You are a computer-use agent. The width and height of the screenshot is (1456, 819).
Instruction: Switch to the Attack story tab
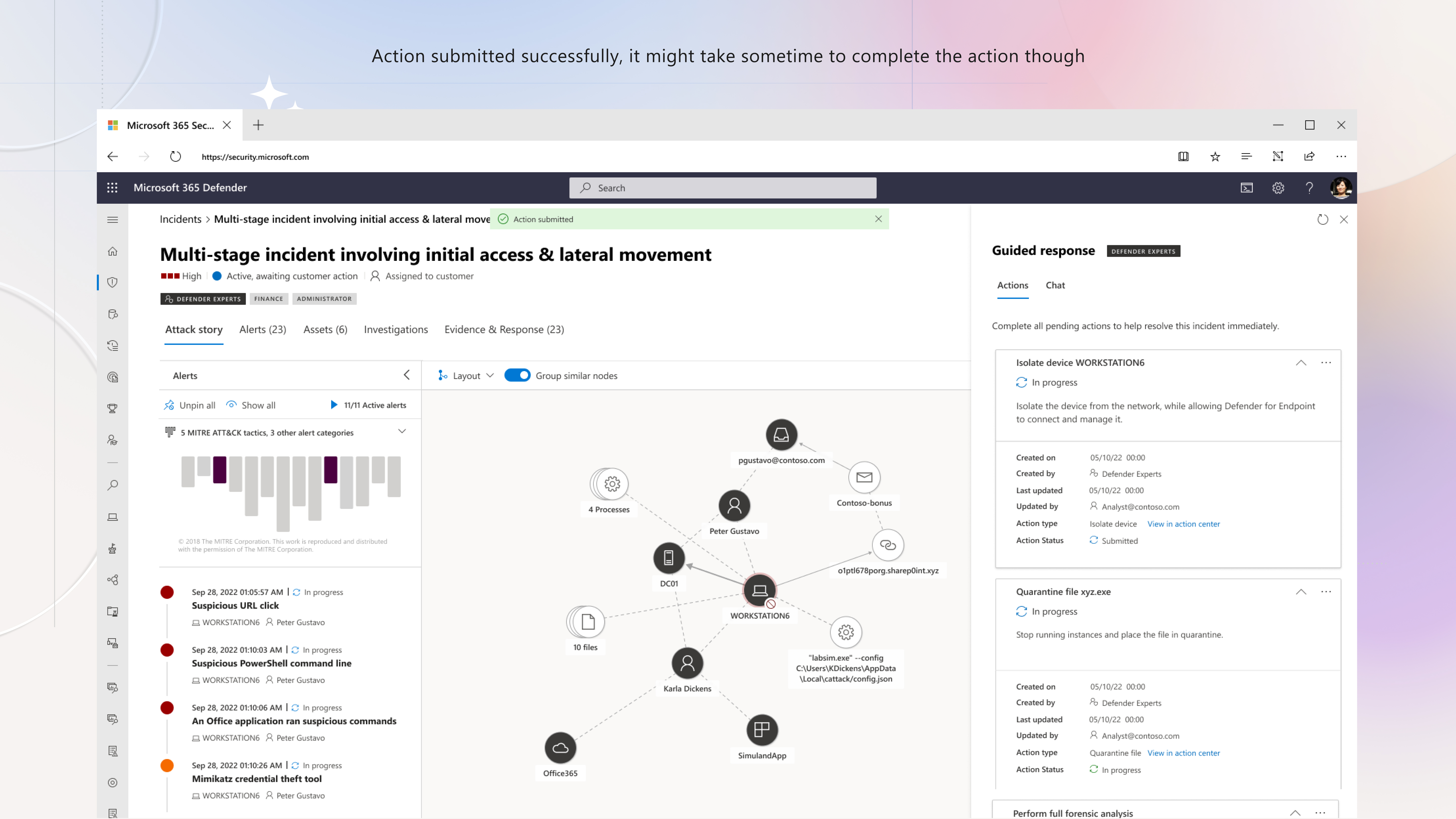coord(194,330)
